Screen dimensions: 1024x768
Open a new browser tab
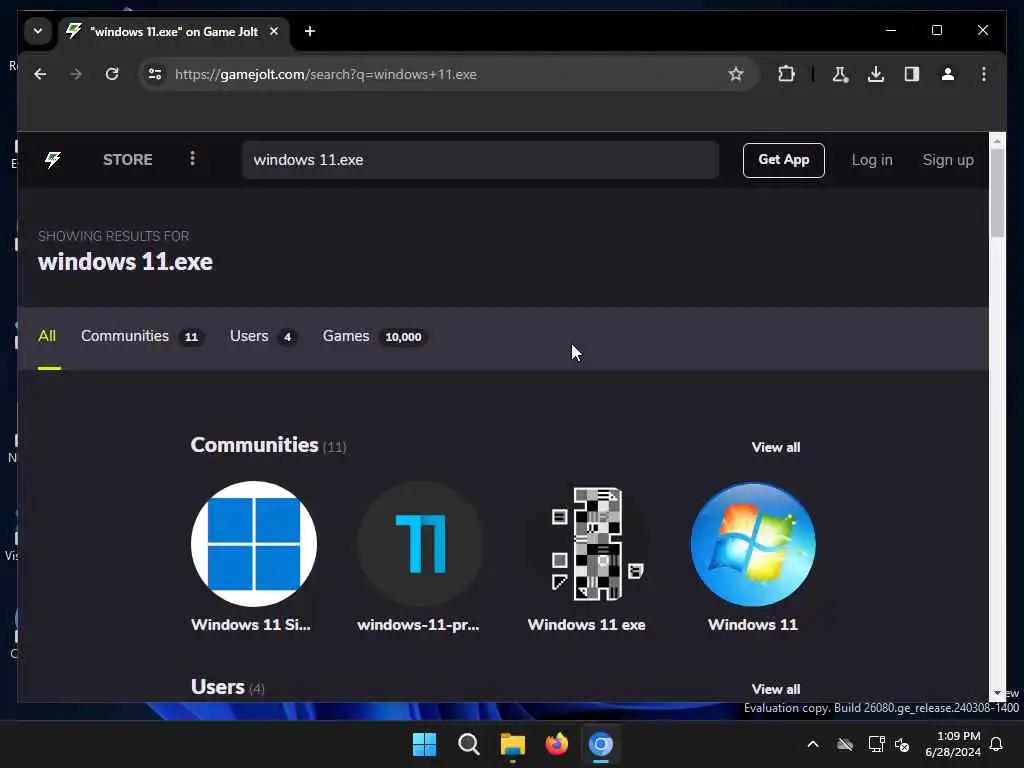point(310,31)
